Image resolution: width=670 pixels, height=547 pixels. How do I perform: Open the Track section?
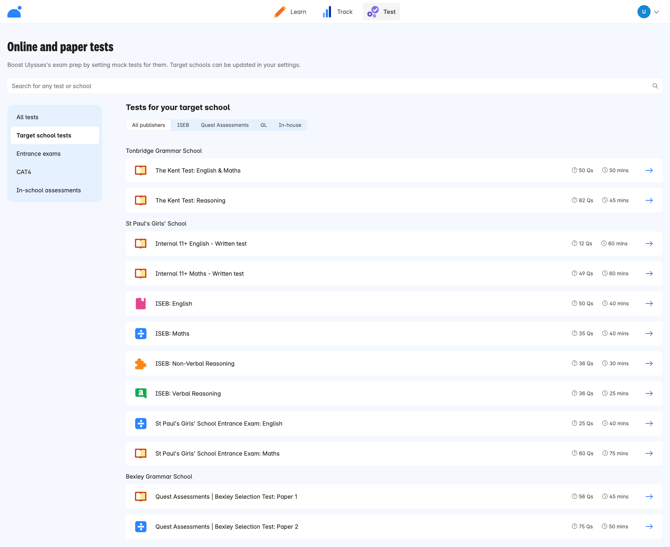(x=337, y=12)
